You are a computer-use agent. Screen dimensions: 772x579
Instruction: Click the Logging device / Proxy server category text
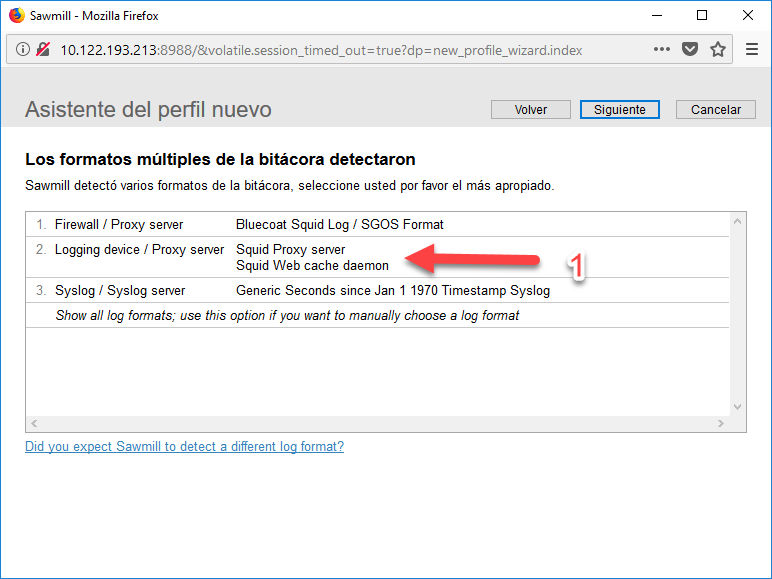point(139,250)
